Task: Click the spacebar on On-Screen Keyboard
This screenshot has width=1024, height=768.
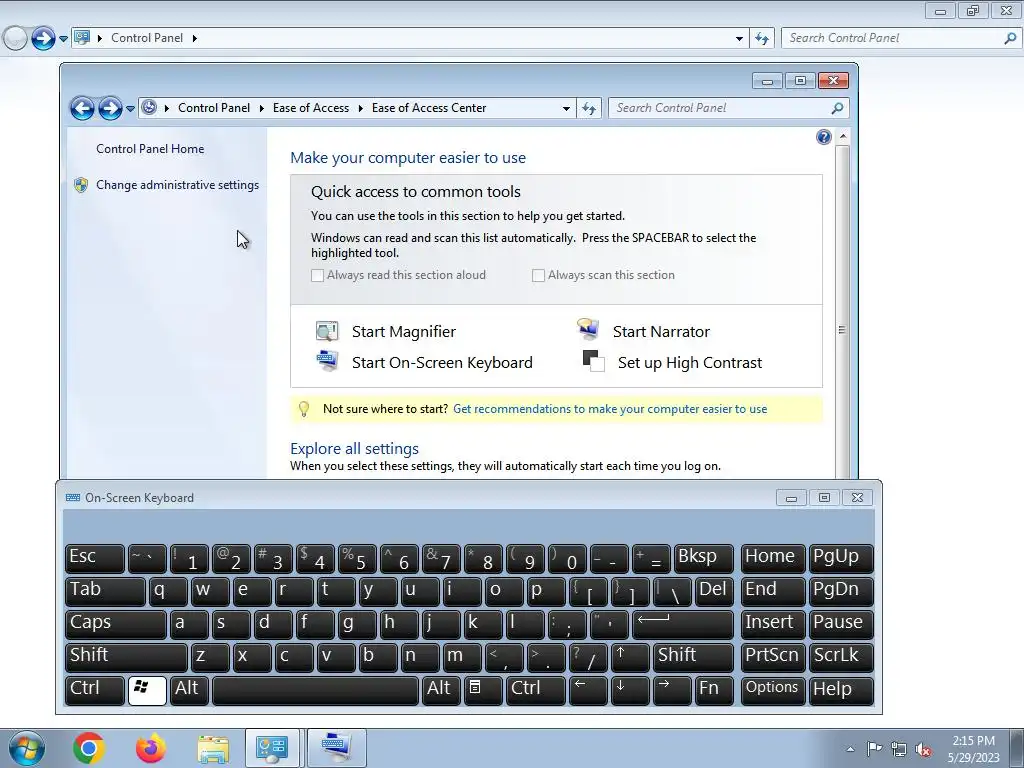Action: coord(315,690)
